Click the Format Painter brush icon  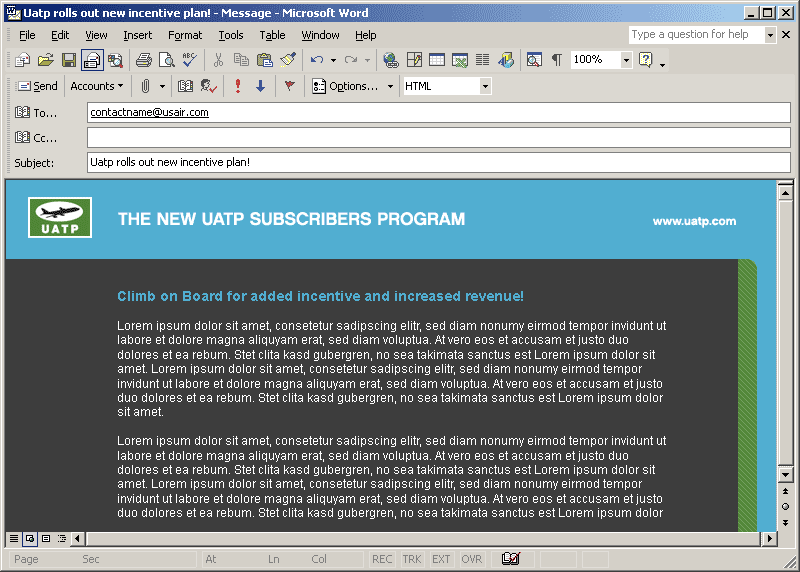click(x=288, y=60)
